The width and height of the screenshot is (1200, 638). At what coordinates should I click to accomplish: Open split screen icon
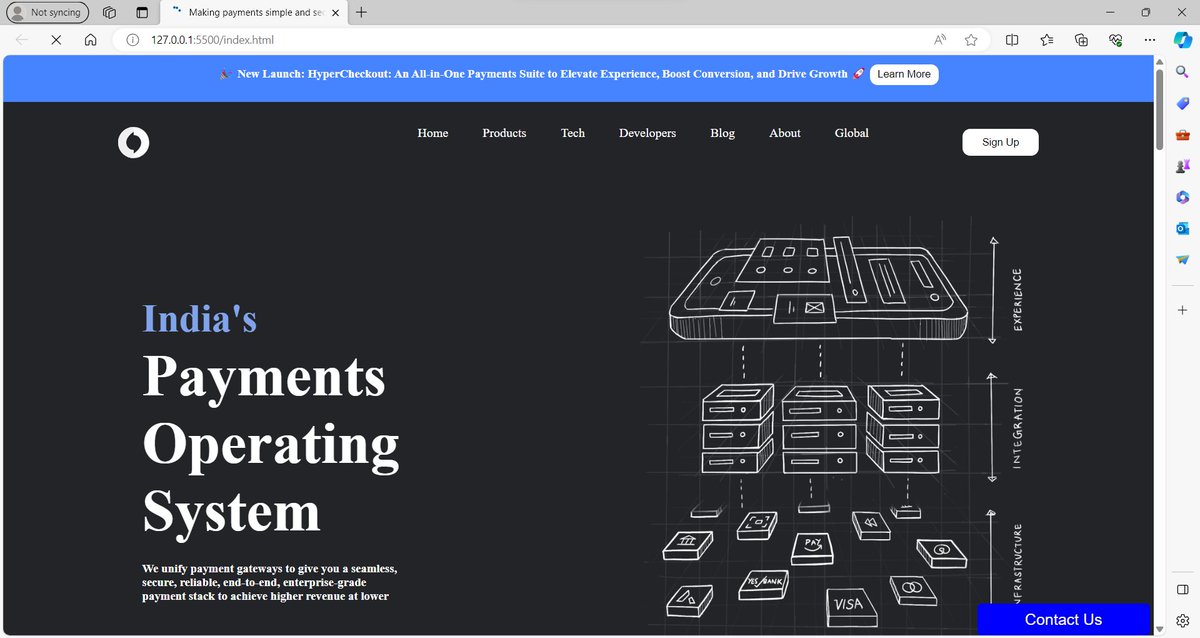point(1012,40)
